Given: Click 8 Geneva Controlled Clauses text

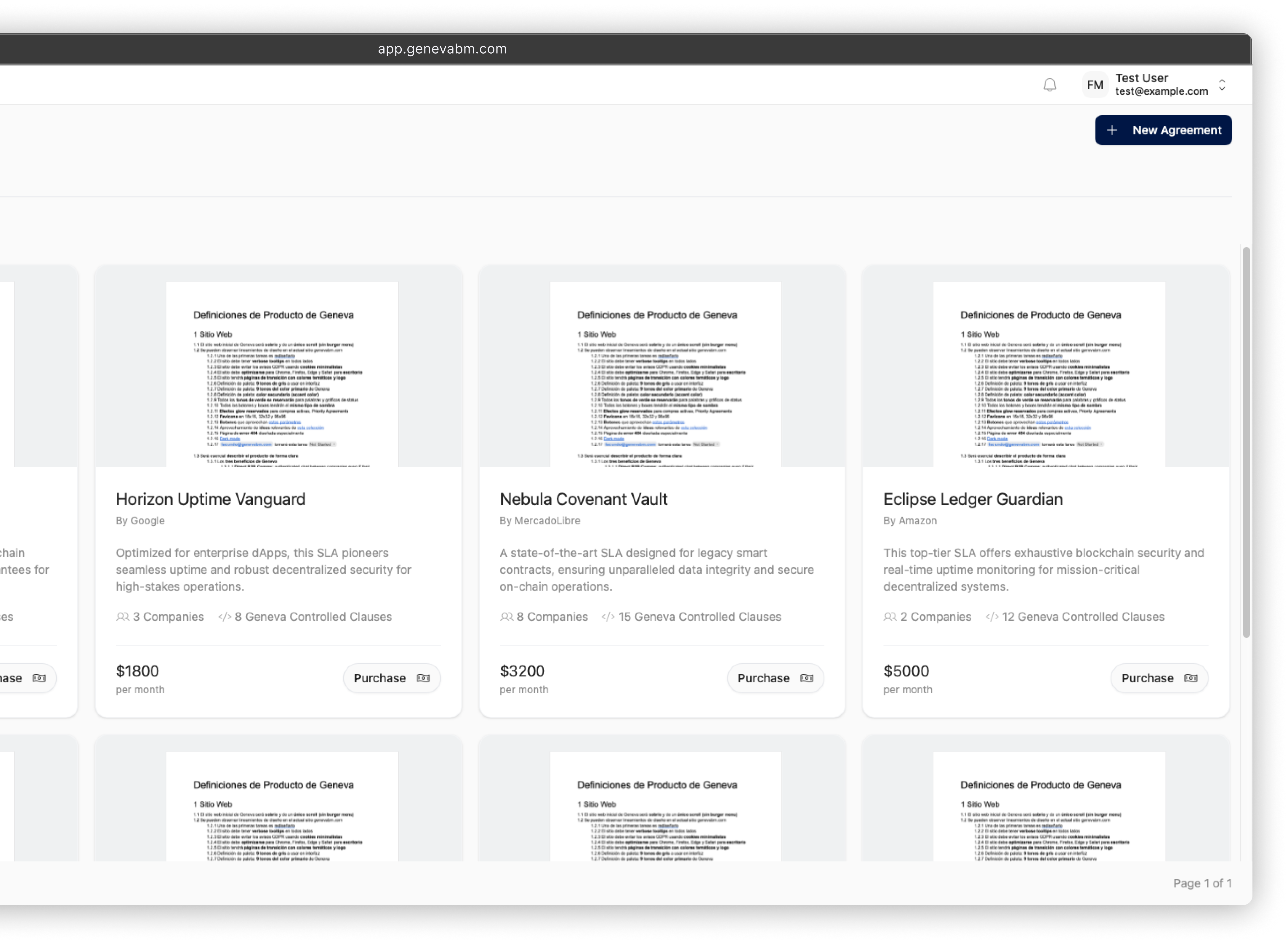Looking at the screenshot, I should 313,617.
